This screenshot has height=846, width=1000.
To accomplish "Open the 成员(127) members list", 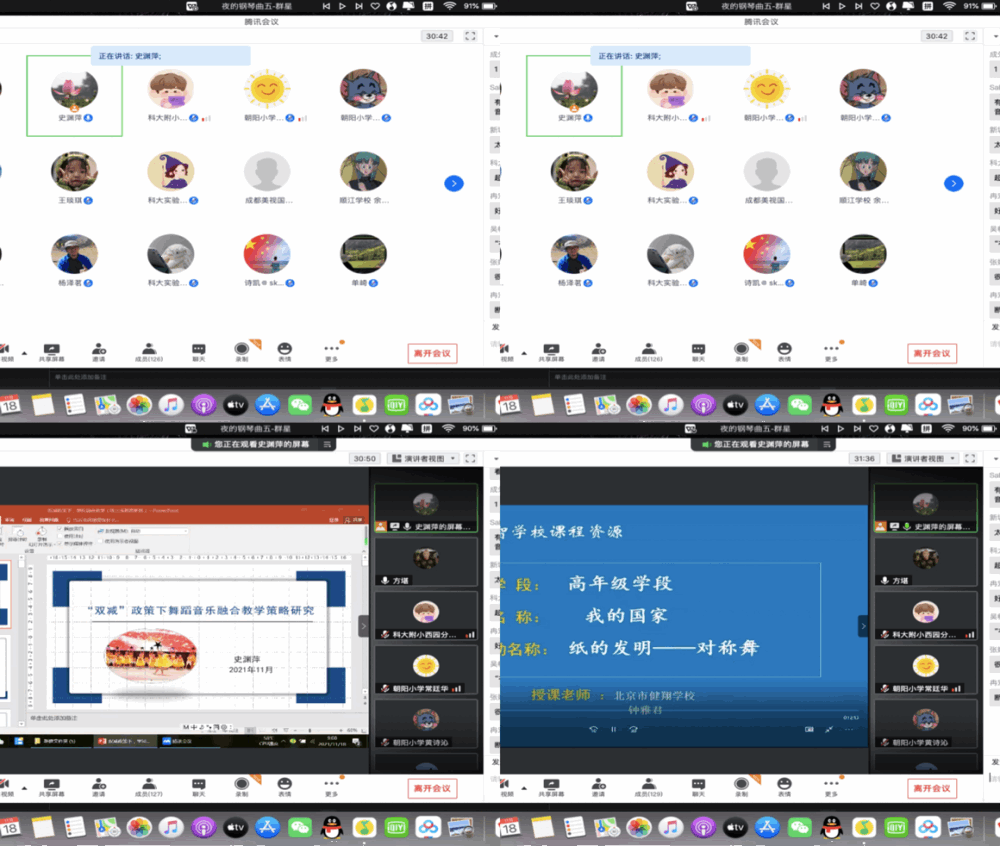I will (148, 787).
